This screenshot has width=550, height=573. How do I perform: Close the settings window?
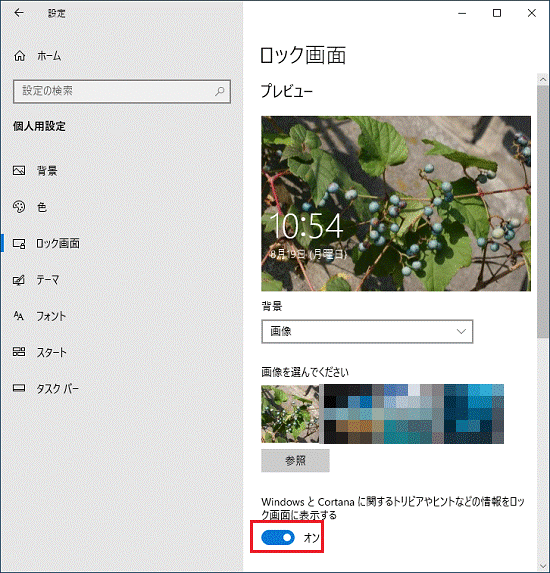[532, 13]
